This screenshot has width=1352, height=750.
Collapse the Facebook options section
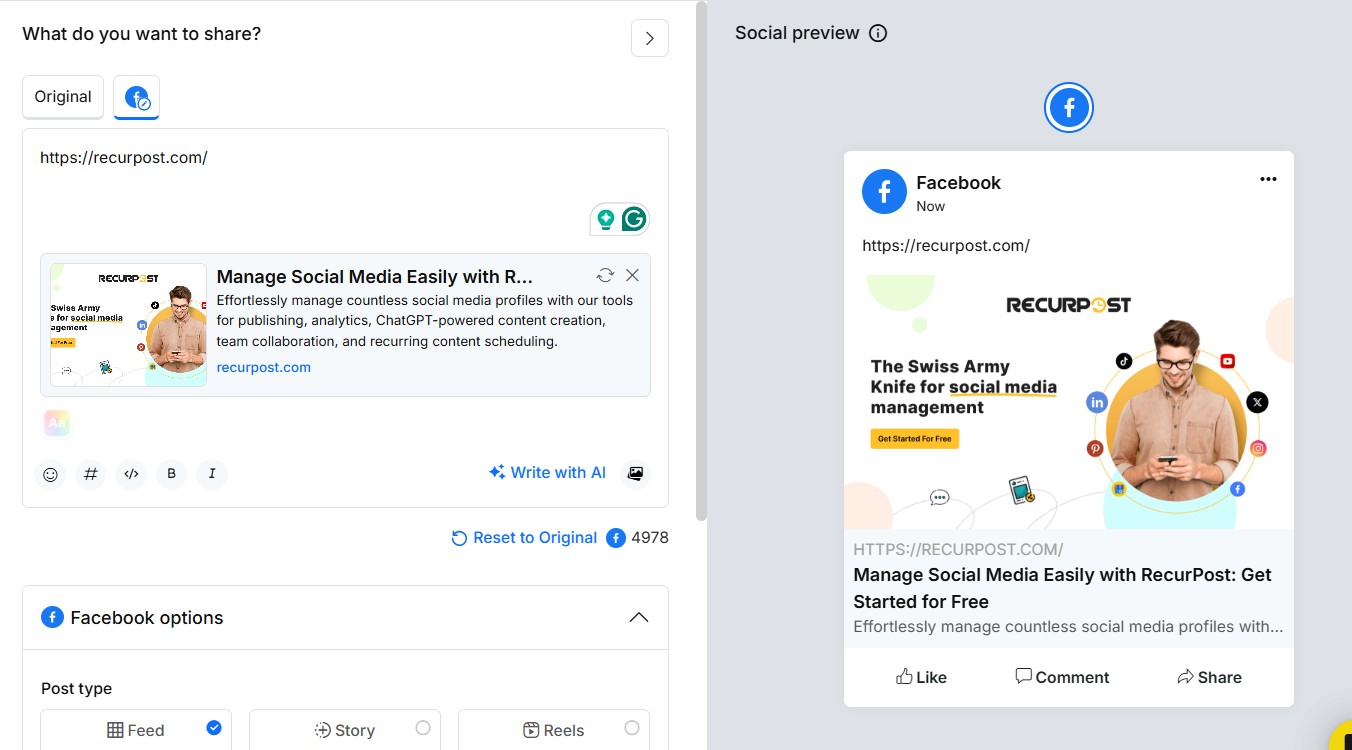click(639, 617)
